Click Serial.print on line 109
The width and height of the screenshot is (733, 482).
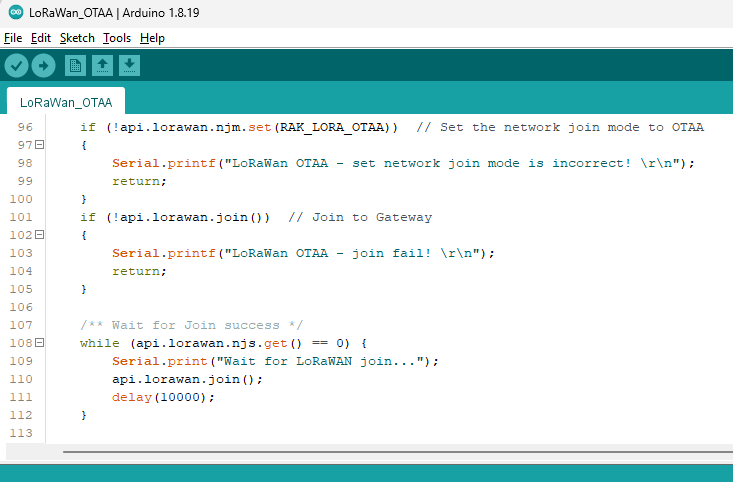[x=159, y=361]
